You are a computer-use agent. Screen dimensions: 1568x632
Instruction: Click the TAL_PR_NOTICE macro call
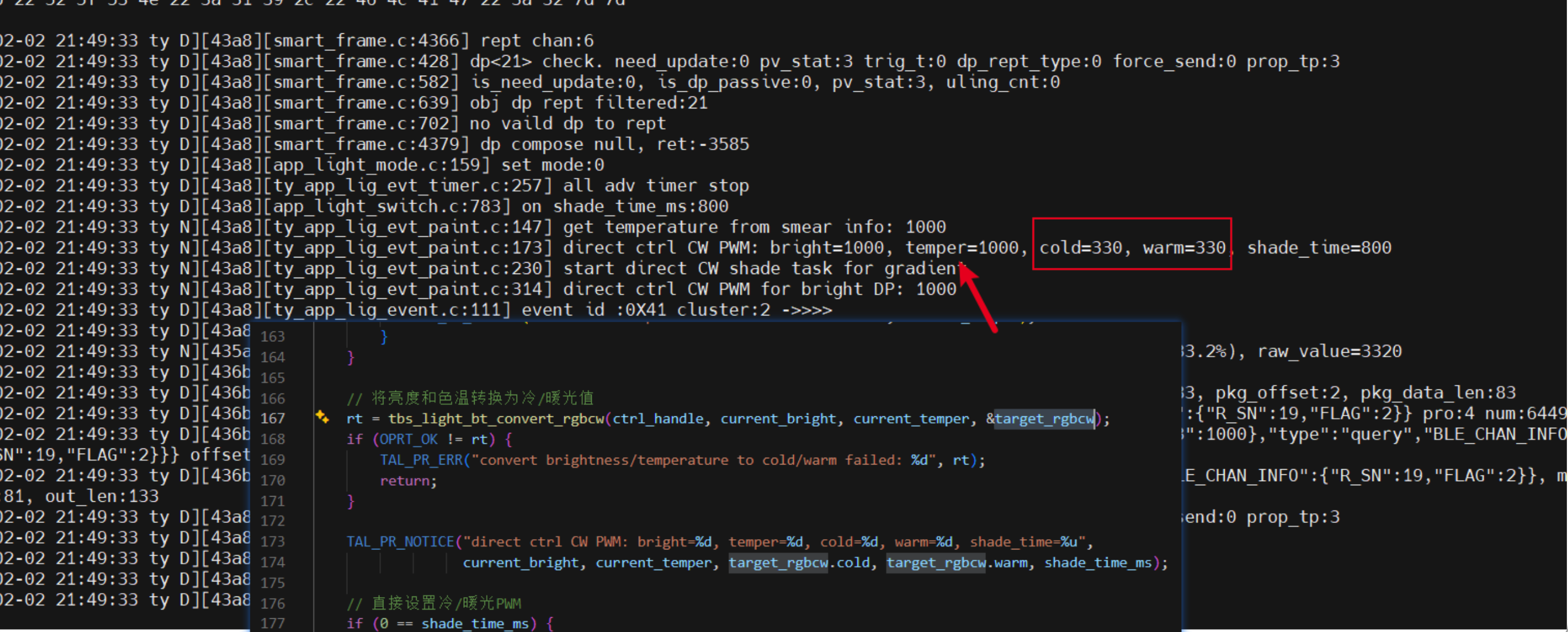[x=400, y=541]
